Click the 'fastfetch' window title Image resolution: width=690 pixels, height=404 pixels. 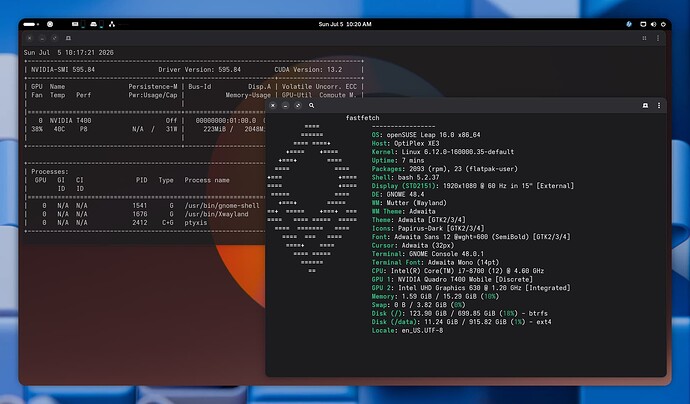click(363, 118)
